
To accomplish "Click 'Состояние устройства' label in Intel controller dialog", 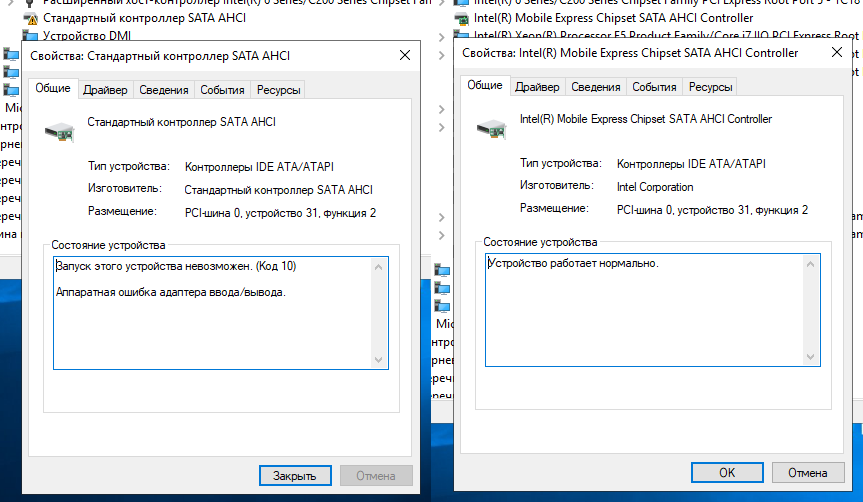I will click(540, 242).
